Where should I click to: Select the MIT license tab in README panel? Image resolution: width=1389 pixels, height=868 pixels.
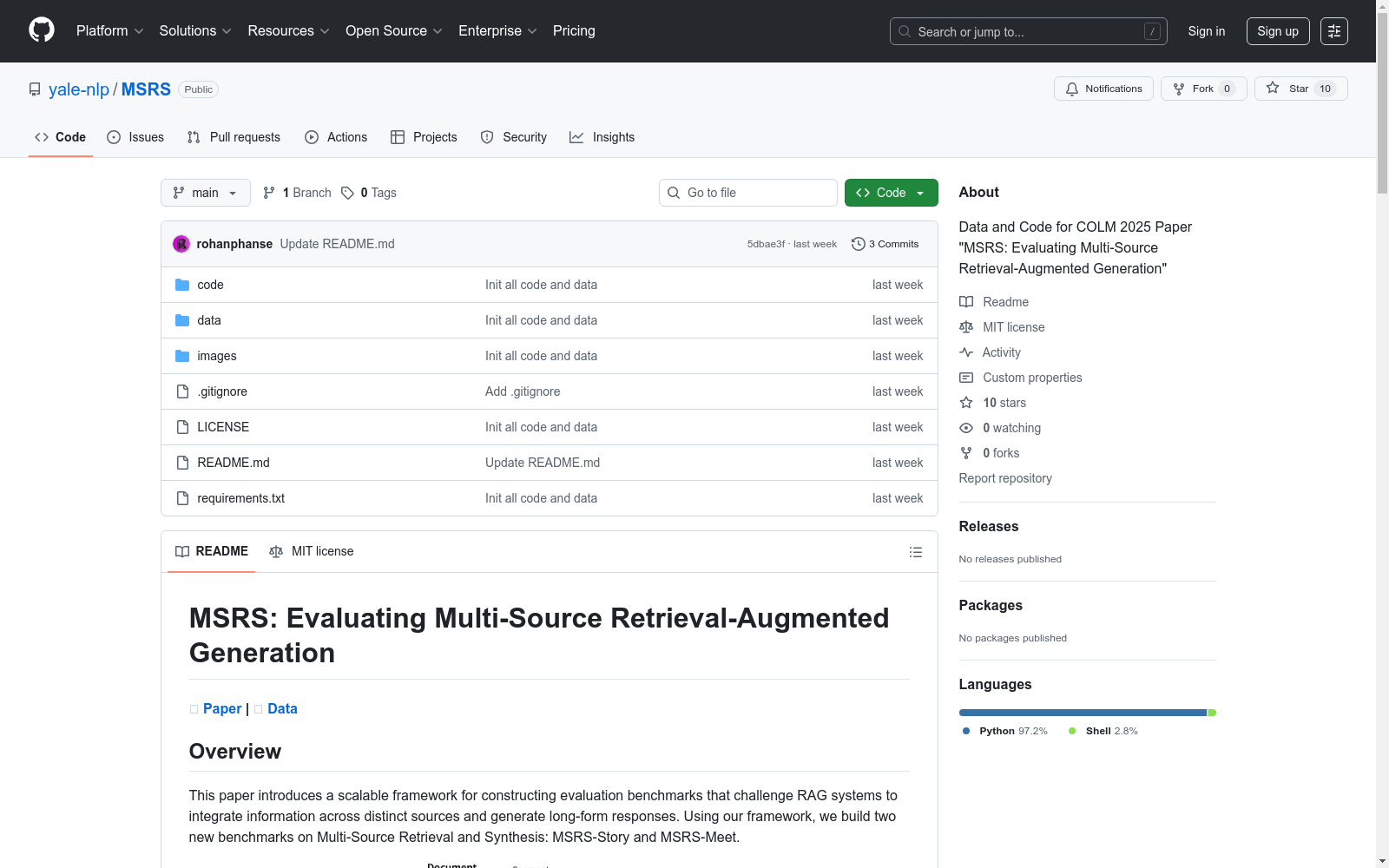(x=312, y=551)
